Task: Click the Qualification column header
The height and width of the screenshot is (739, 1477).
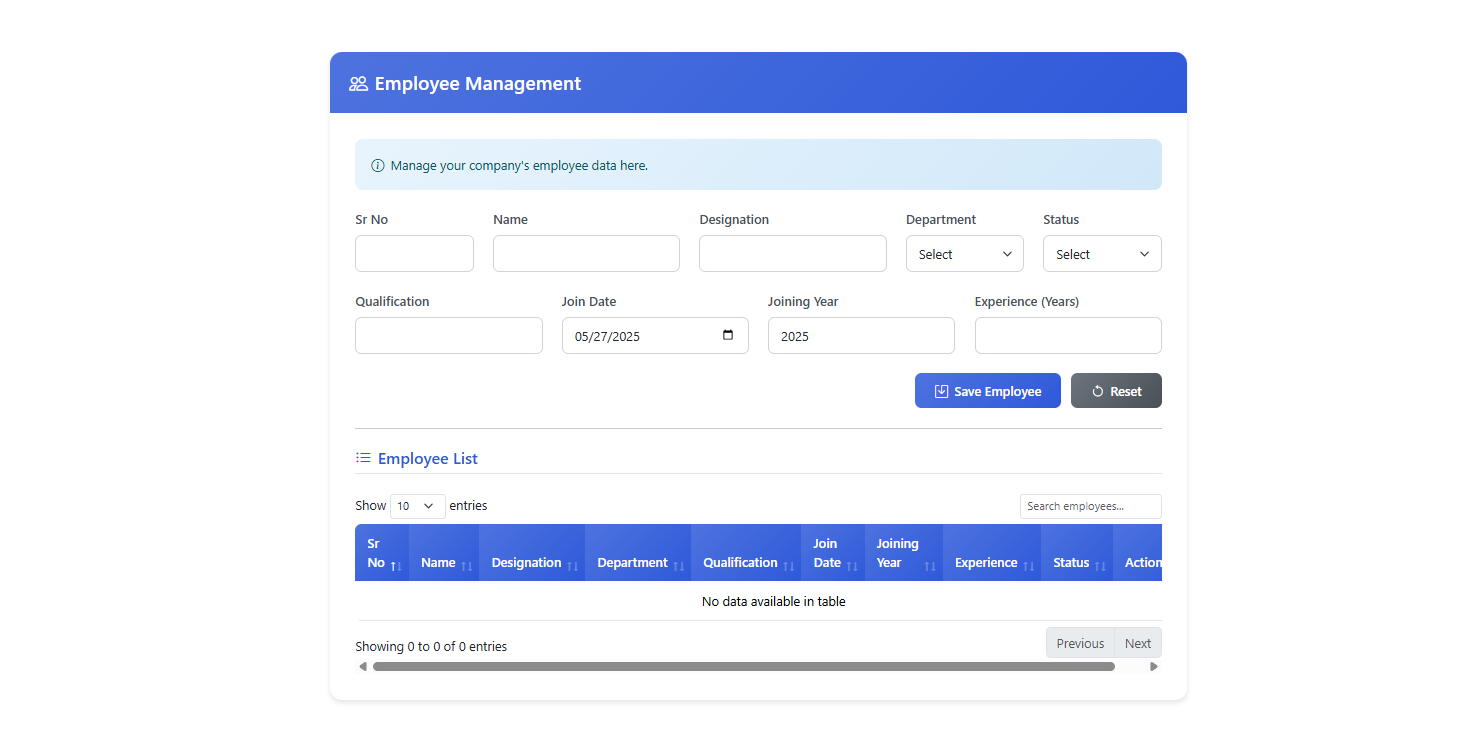Action: [740, 562]
